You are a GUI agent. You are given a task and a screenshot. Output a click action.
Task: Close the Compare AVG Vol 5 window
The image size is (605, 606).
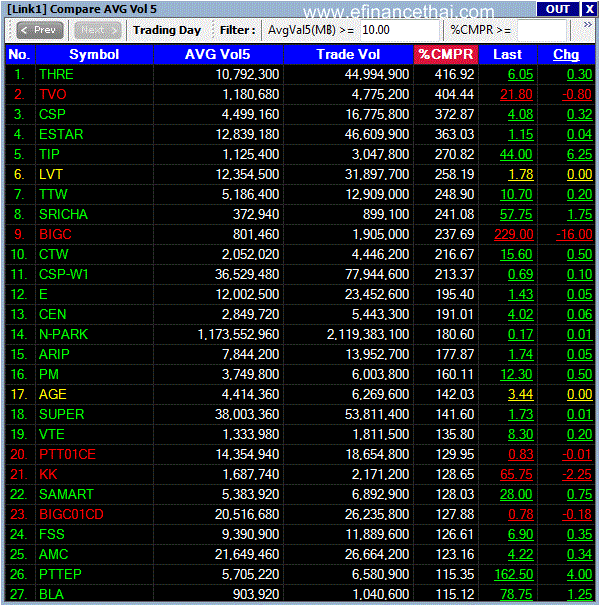click(589, 9)
